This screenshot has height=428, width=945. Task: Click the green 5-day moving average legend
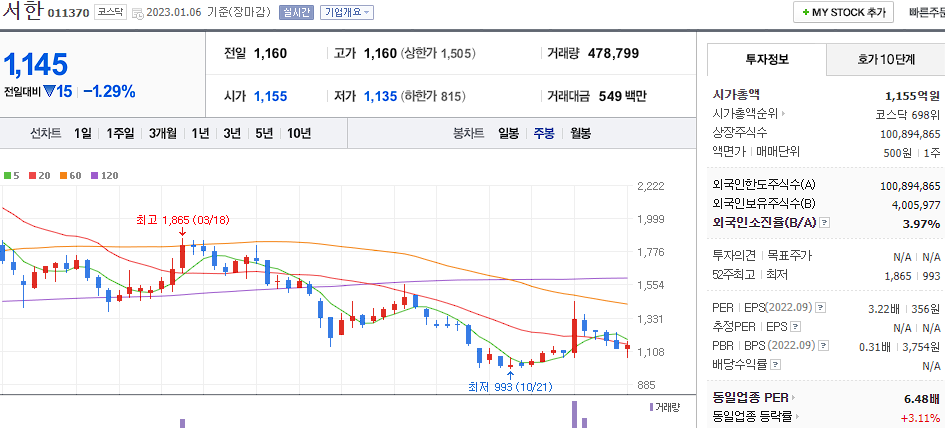tap(12, 176)
